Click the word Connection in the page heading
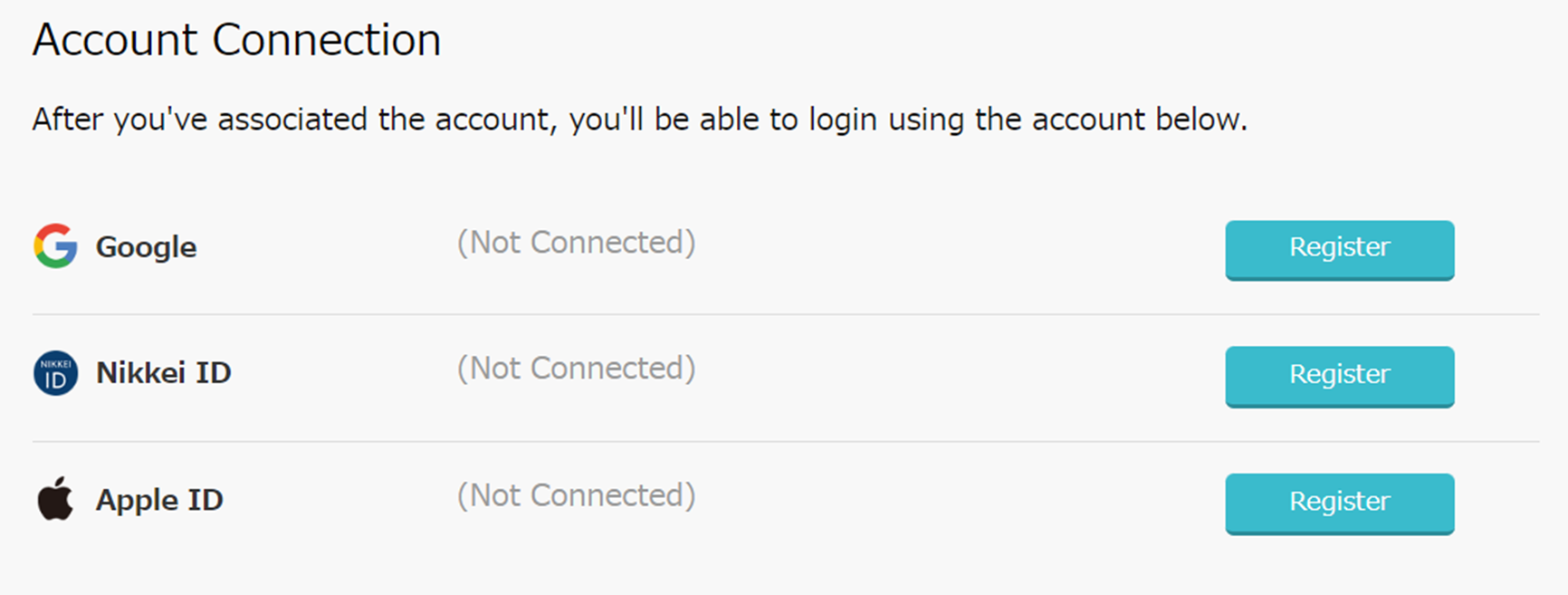 [327, 40]
